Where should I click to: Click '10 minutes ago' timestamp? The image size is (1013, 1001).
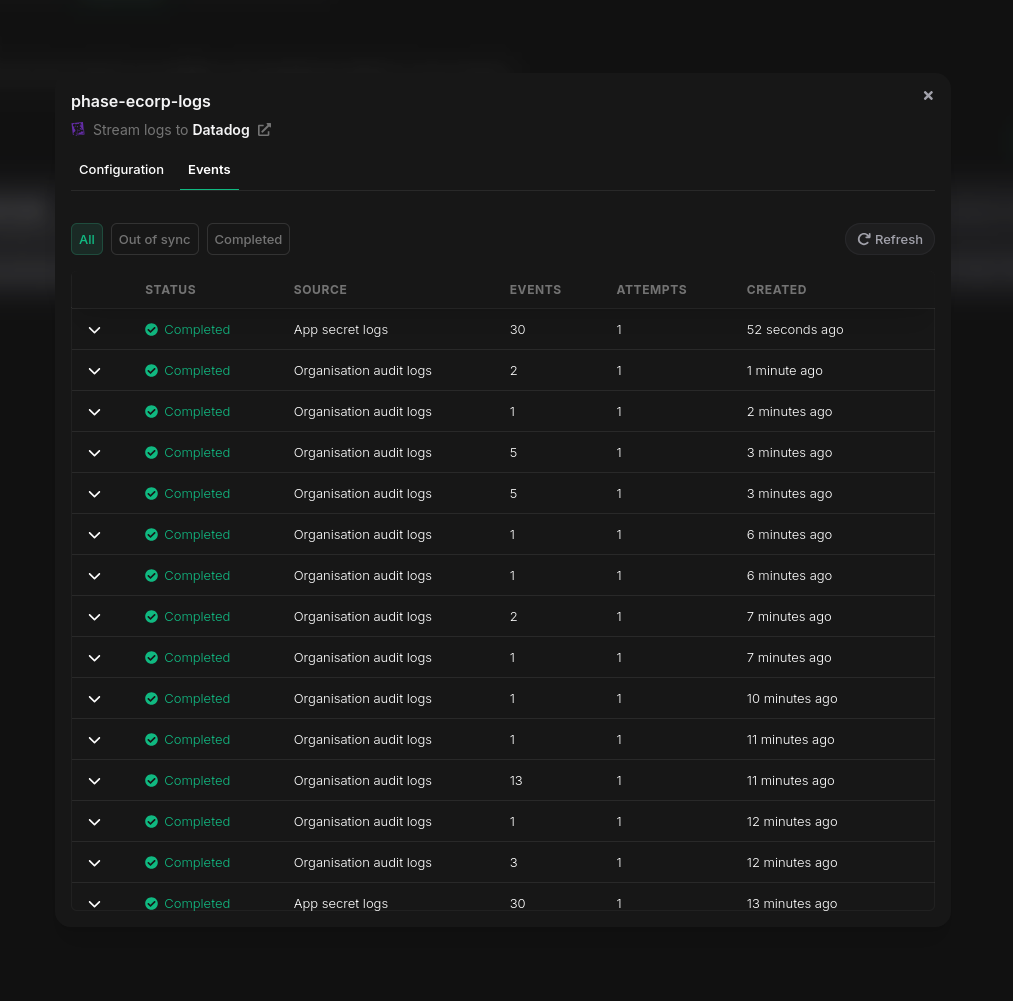click(791, 699)
